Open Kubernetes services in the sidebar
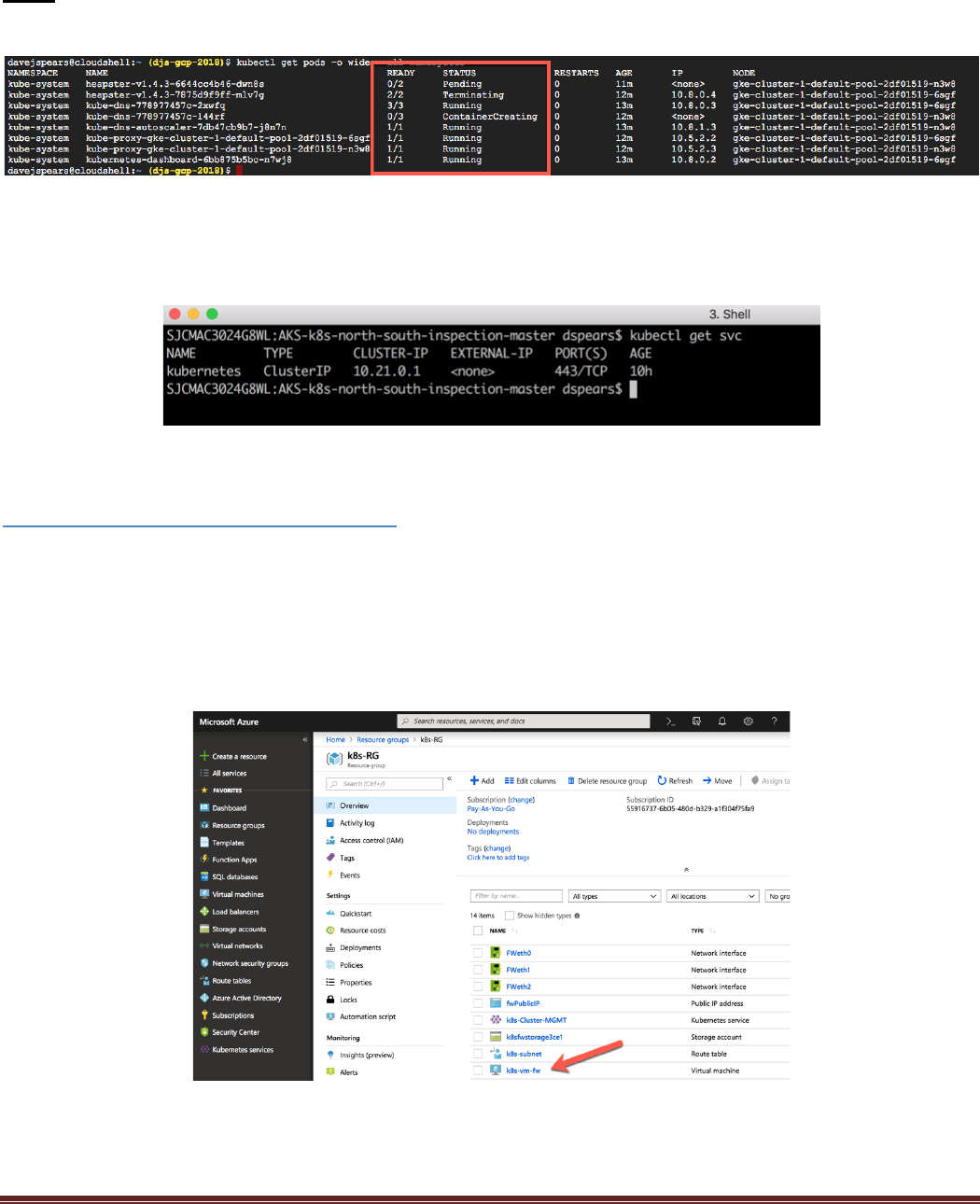The width and height of the screenshot is (980, 1204). pyautogui.click(x=243, y=1050)
